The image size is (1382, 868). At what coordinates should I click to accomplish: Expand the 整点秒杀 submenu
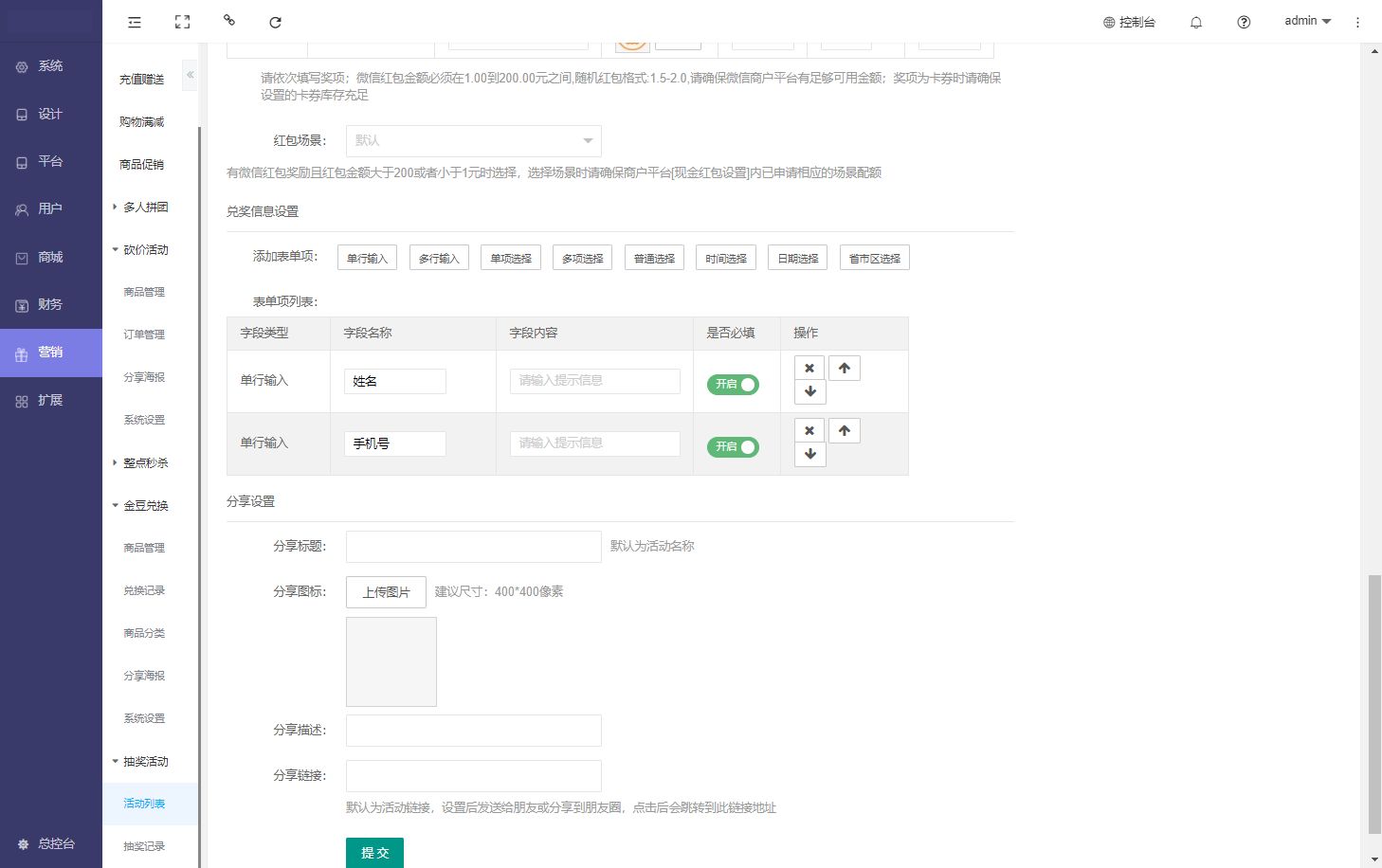point(144,462)
